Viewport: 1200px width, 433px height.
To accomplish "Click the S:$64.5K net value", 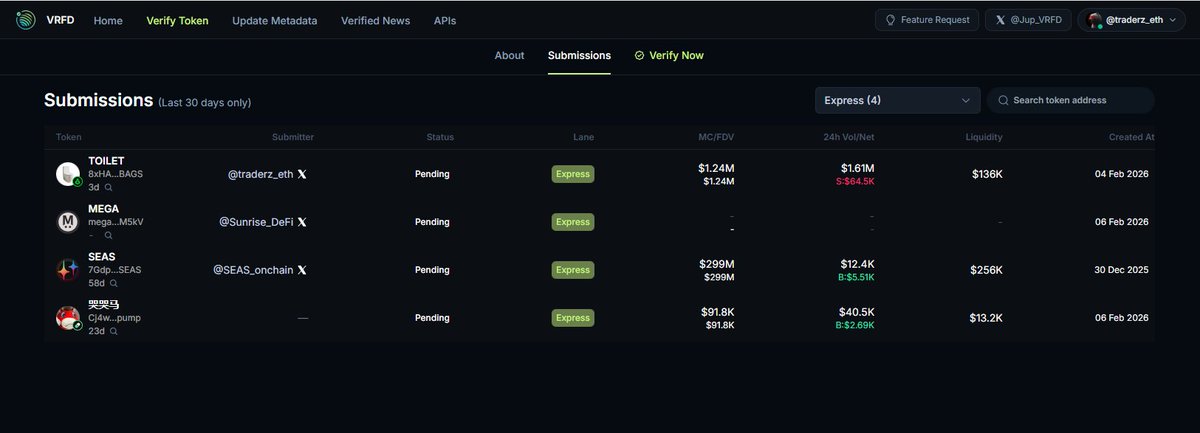I will tap(854, 182).
